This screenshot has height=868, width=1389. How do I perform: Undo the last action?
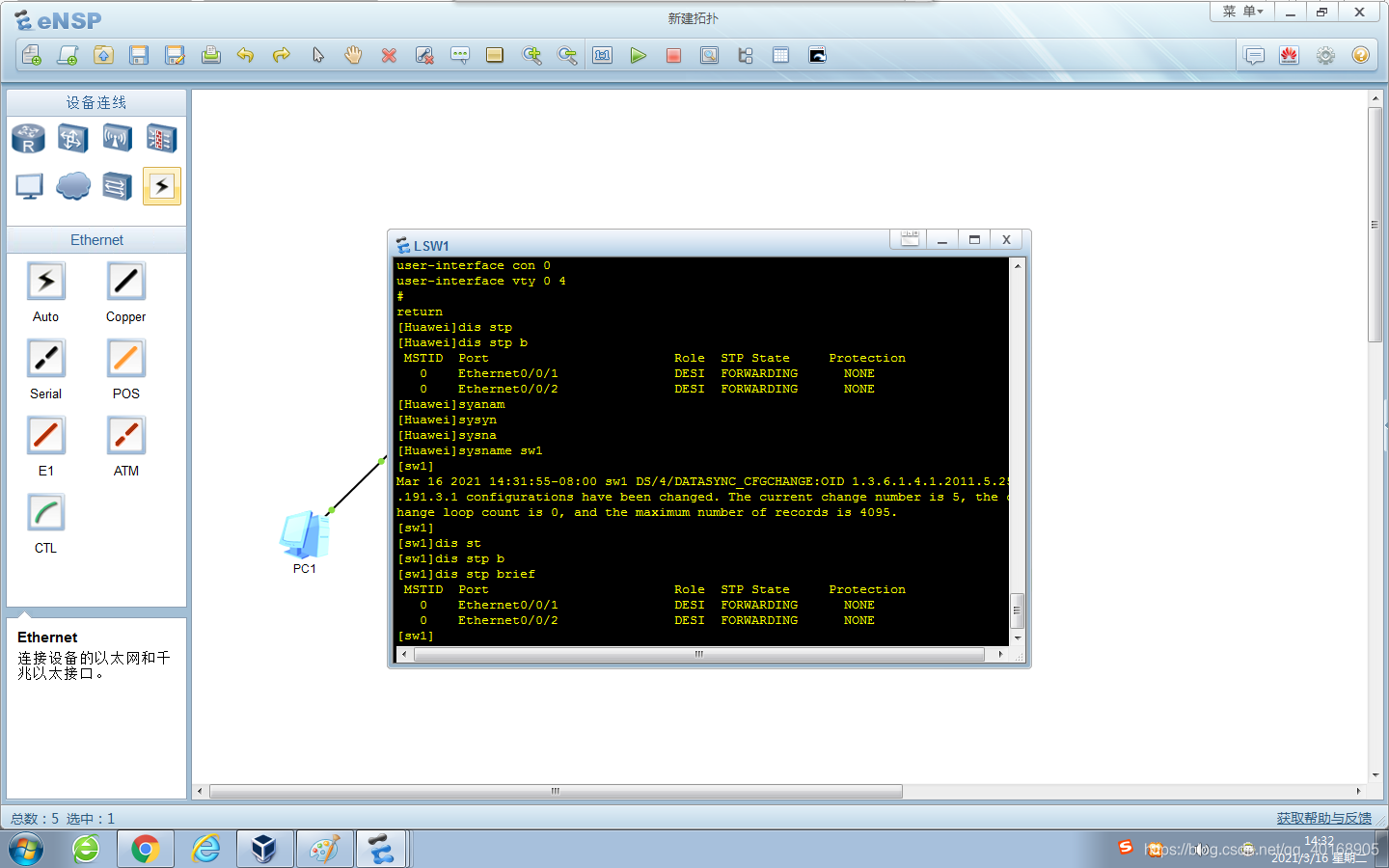[246, 55]
